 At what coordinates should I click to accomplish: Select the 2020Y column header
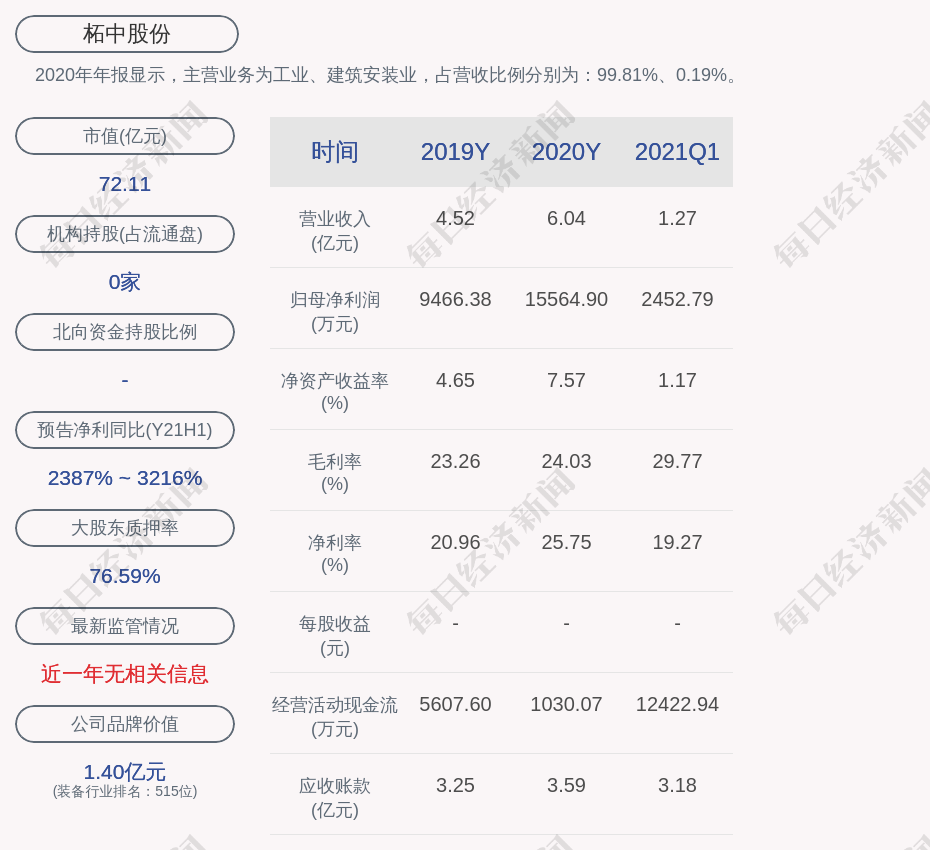tap(566, 152)
